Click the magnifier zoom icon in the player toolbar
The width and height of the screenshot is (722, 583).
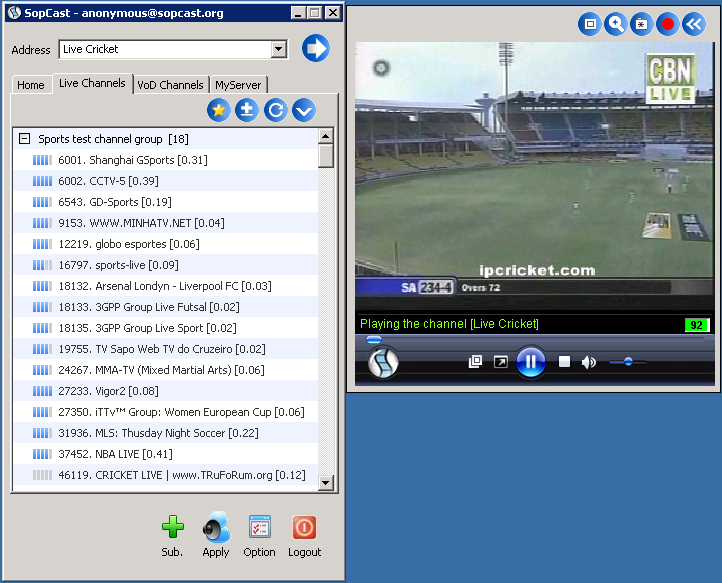click(x=616, y=23)
